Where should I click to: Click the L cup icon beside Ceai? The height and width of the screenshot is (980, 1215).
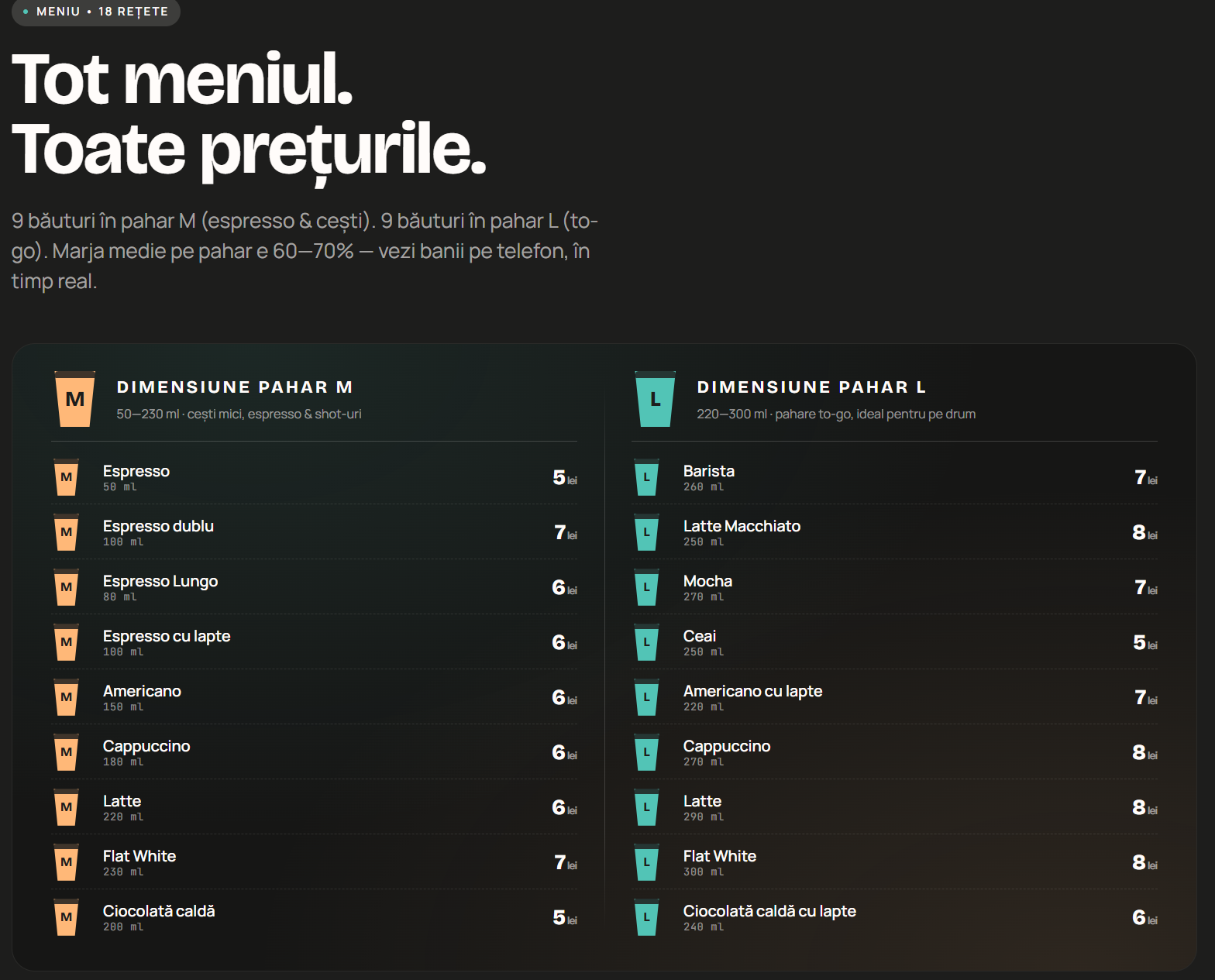(646, 642)
